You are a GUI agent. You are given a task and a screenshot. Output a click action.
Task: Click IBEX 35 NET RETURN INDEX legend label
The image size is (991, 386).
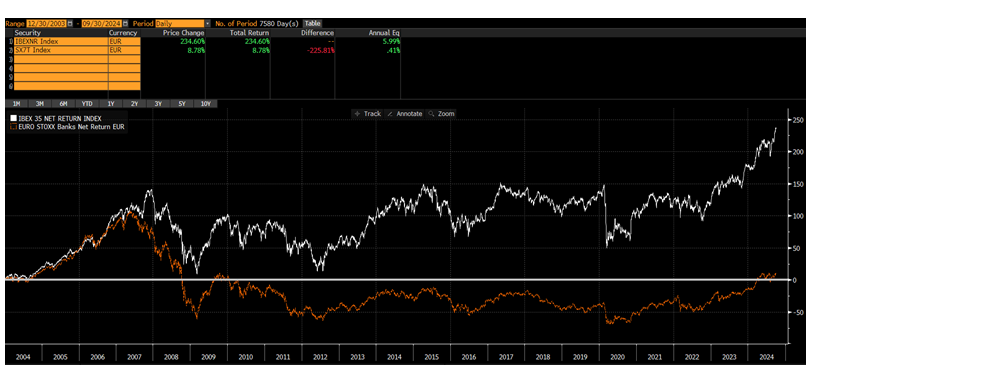tap(60, 118)
